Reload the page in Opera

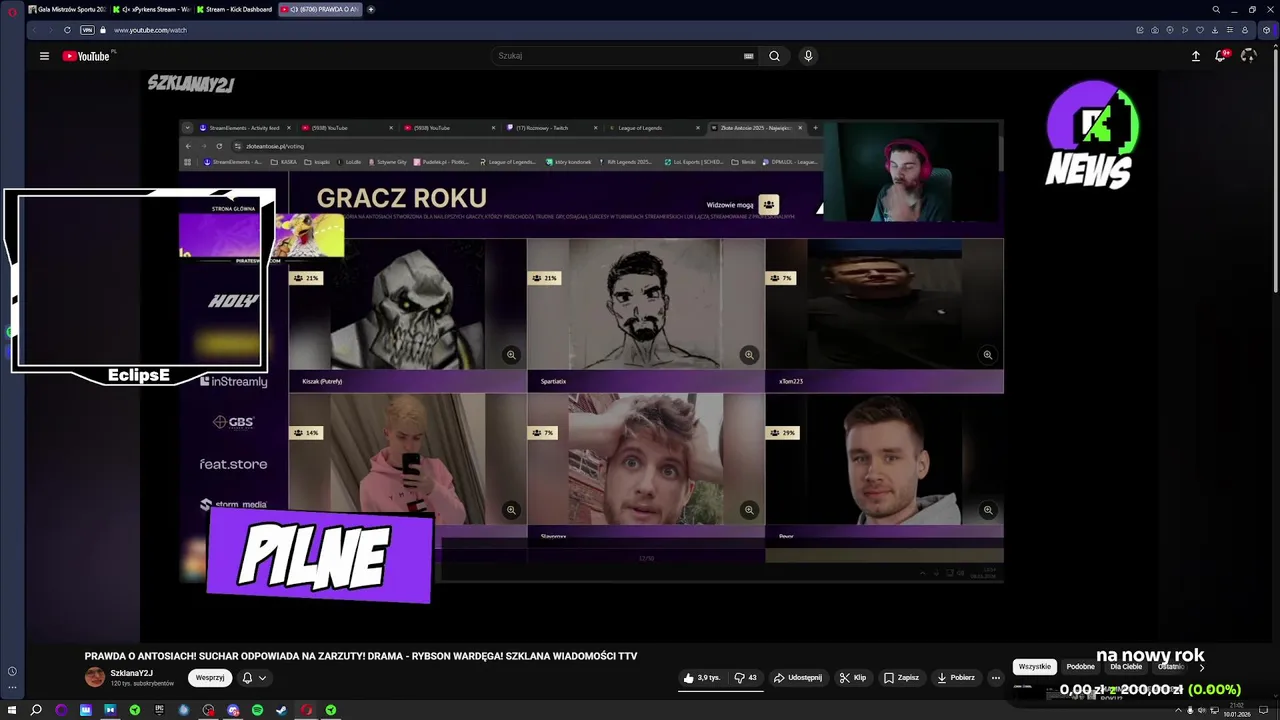point(67,30)
